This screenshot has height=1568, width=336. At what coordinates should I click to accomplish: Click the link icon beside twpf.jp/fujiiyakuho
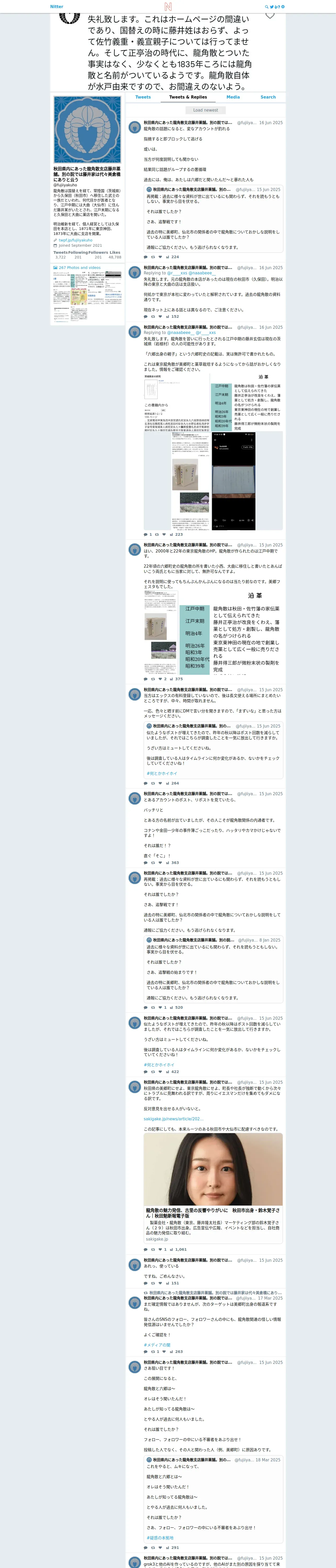pos(55,240)
